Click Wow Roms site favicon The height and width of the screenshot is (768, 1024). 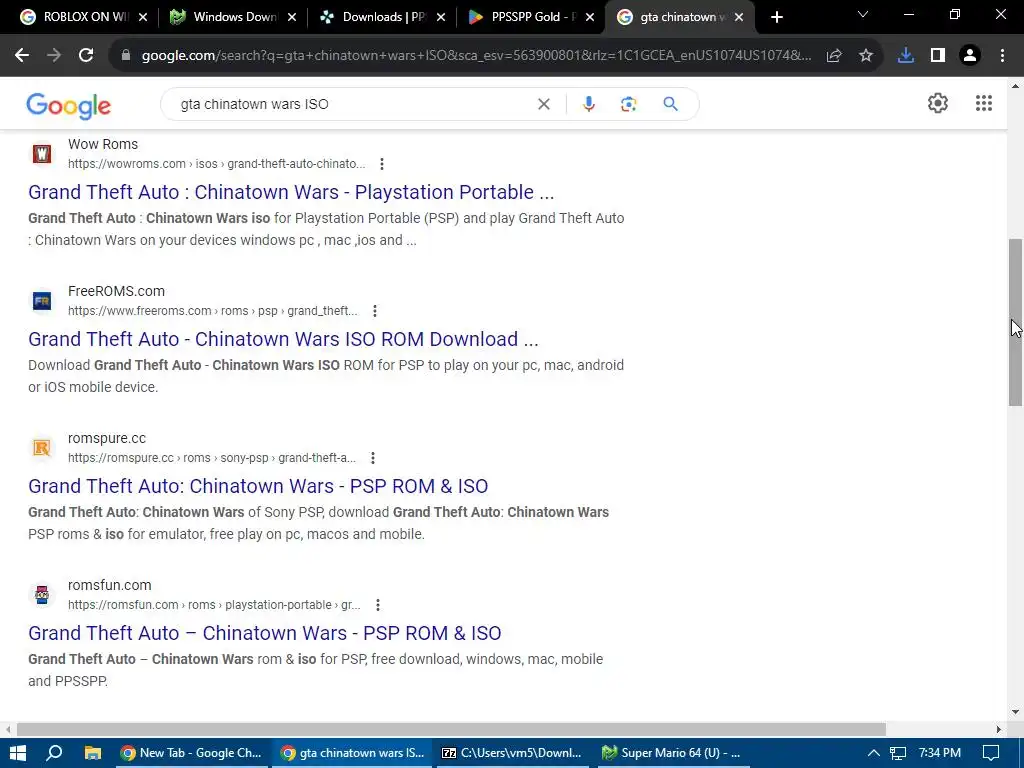pos(42,154)
